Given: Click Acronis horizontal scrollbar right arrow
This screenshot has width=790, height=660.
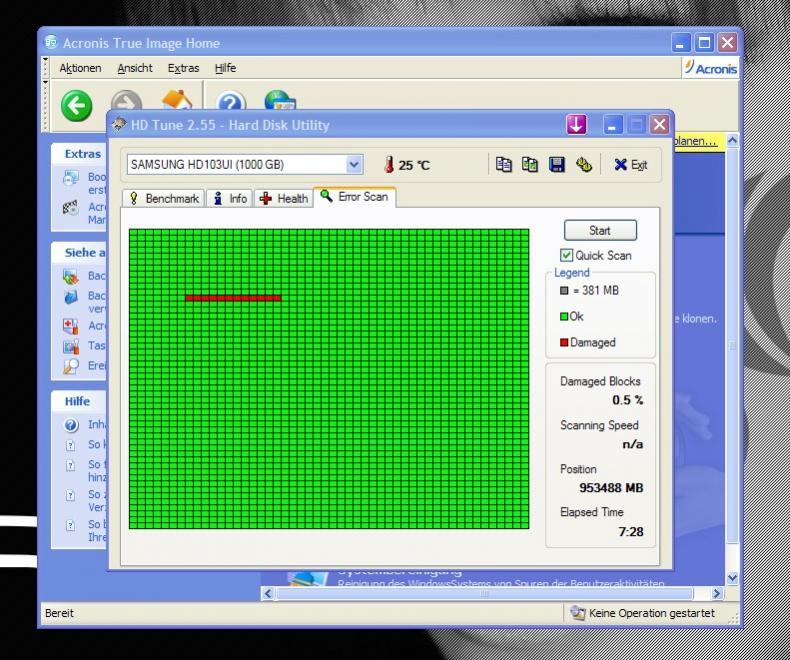Looking at the screenshot, I should [717, 593].
